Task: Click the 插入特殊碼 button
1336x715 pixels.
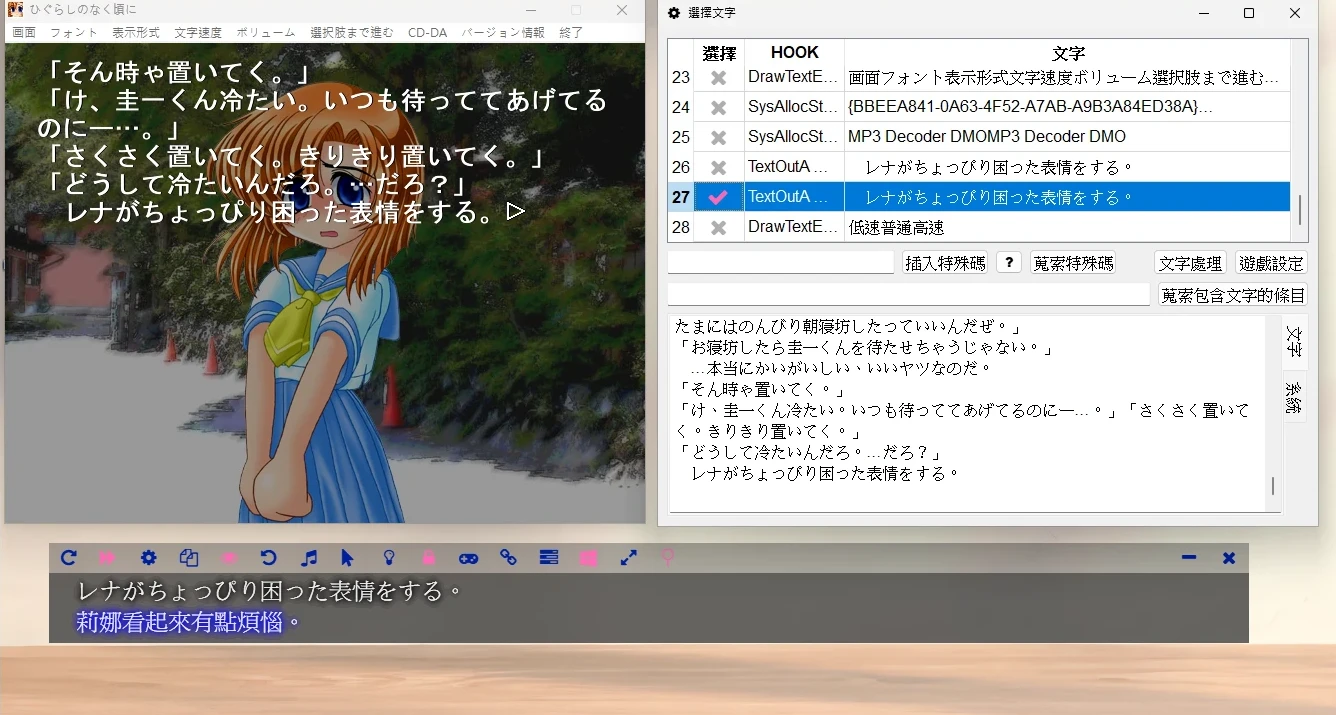Action: click(945, 263)
